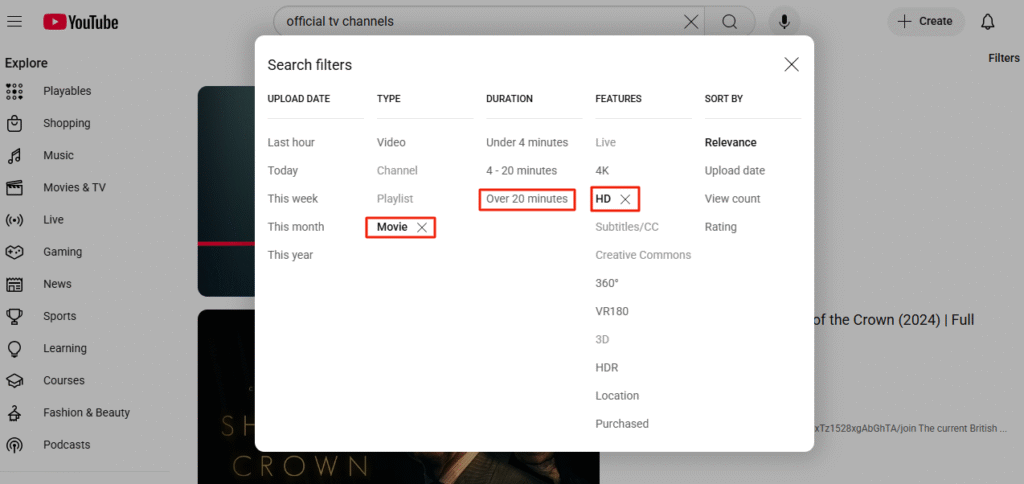The width and height of the screenshot is (1024, 484).
Task: Open Gaming from the sidebar
Action: 62,252
